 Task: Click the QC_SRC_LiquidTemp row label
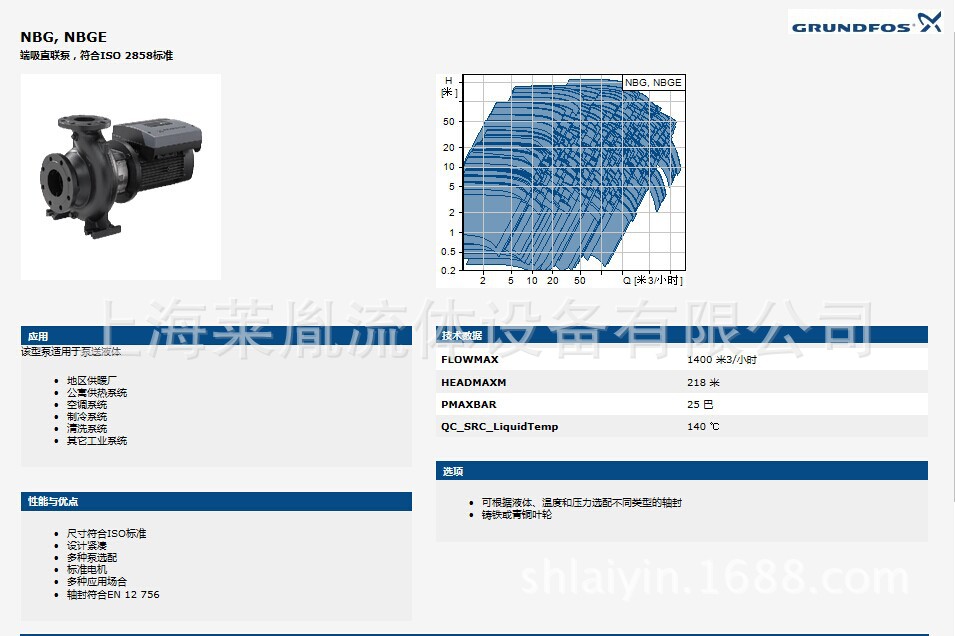(x=499, y=427)
